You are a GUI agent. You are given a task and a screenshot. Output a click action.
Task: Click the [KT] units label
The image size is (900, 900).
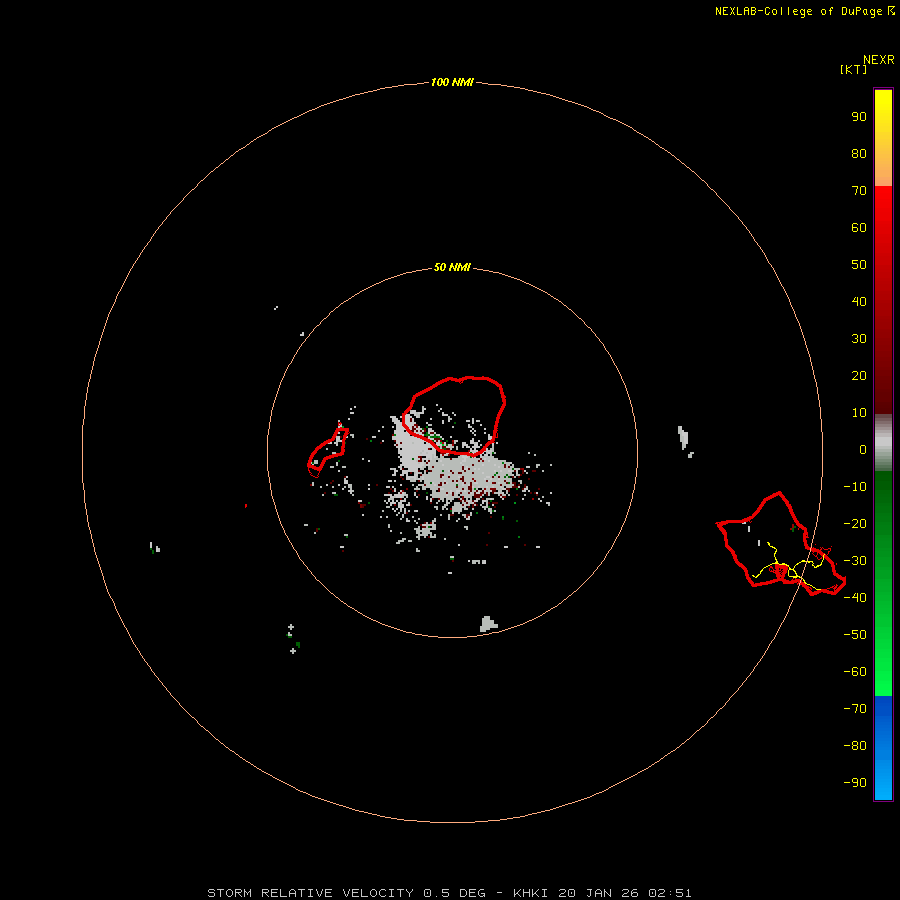tap(854, 69)
